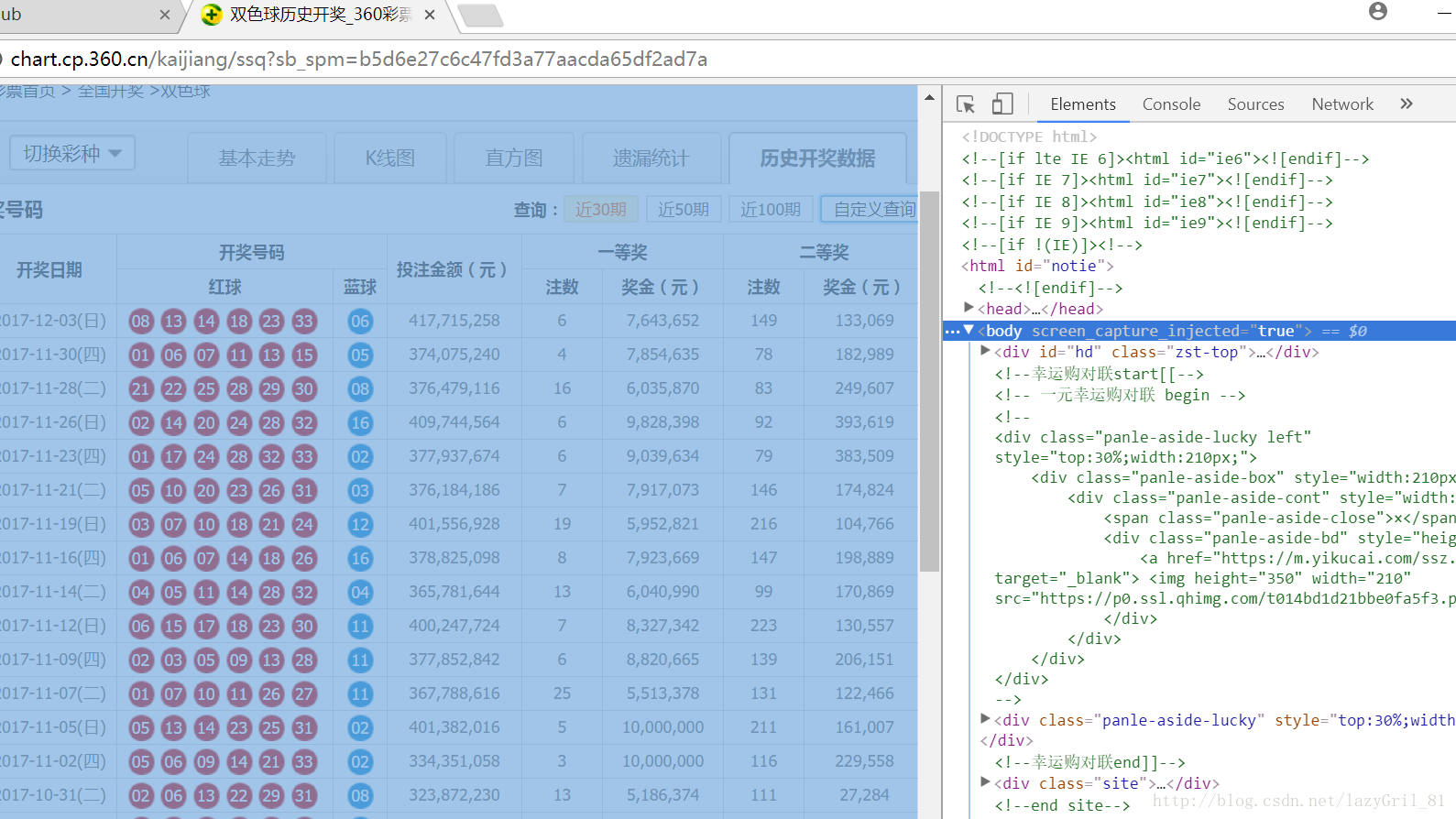Click red ball 08 for 2017-12-03

click(140, 322)
